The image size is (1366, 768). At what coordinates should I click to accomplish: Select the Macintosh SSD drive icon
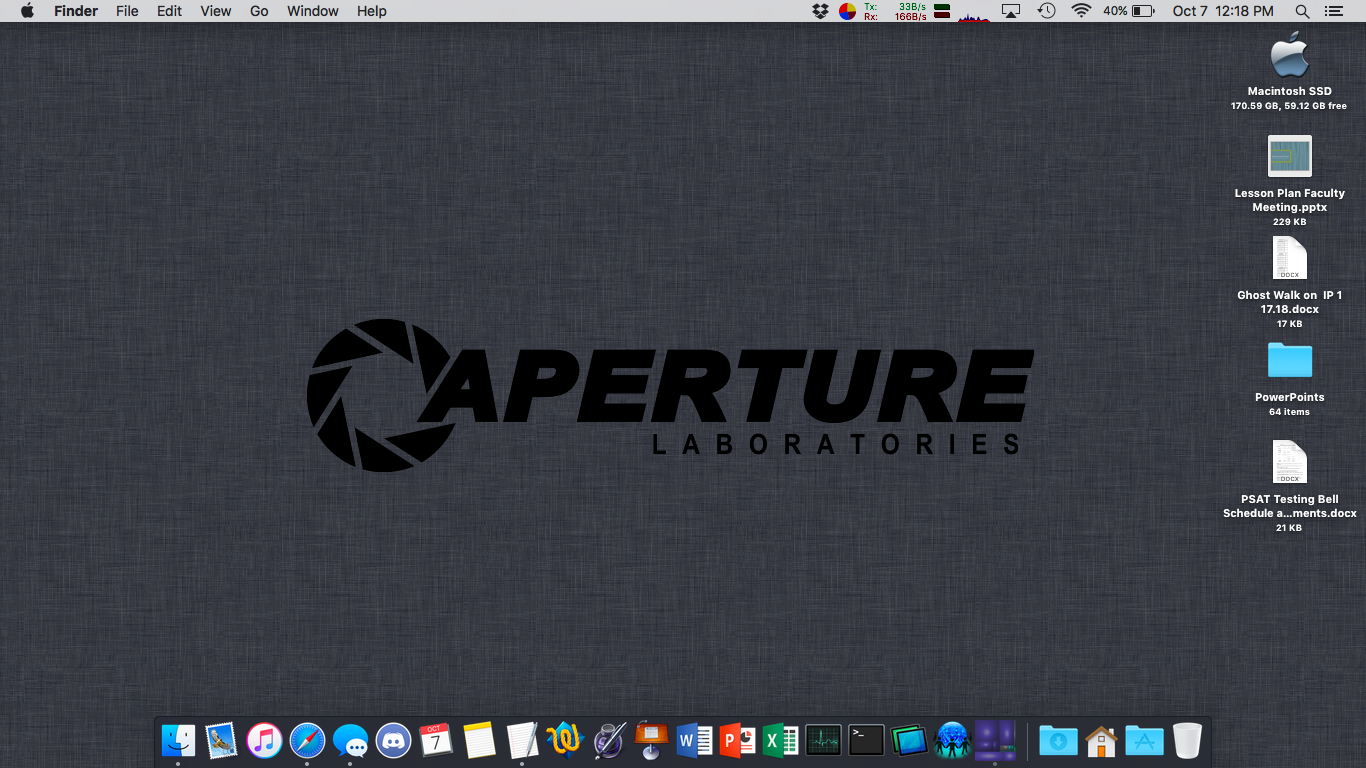click(x=1289, y=54)
